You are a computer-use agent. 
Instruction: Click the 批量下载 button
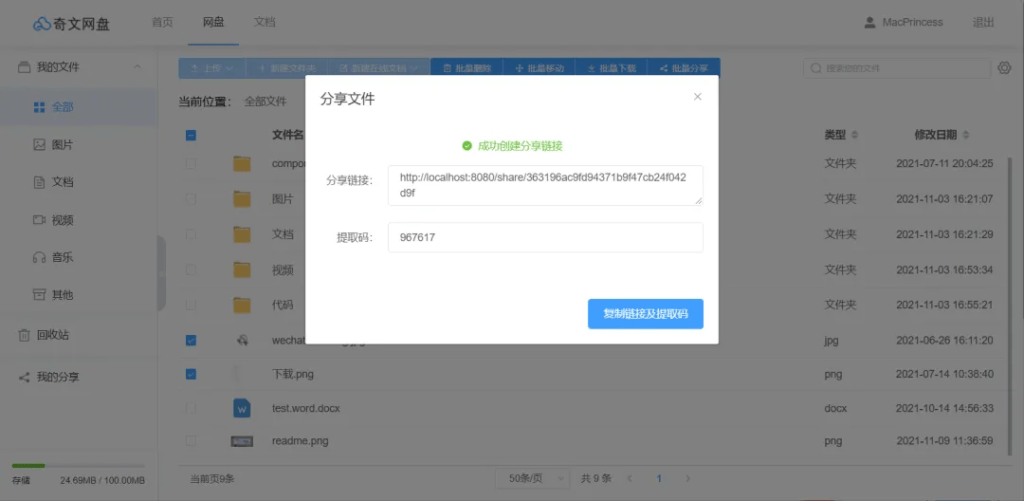click(x=611, y=68)
